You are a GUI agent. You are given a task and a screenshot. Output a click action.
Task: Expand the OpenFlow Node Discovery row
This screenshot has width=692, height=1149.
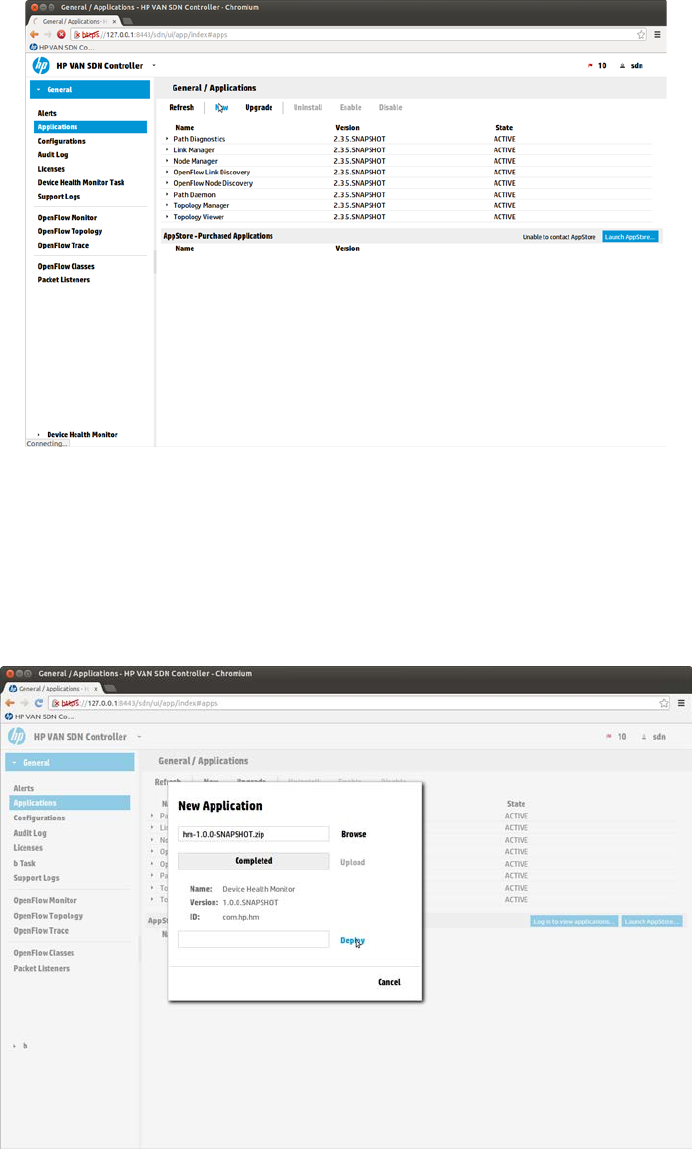point(167,183)
